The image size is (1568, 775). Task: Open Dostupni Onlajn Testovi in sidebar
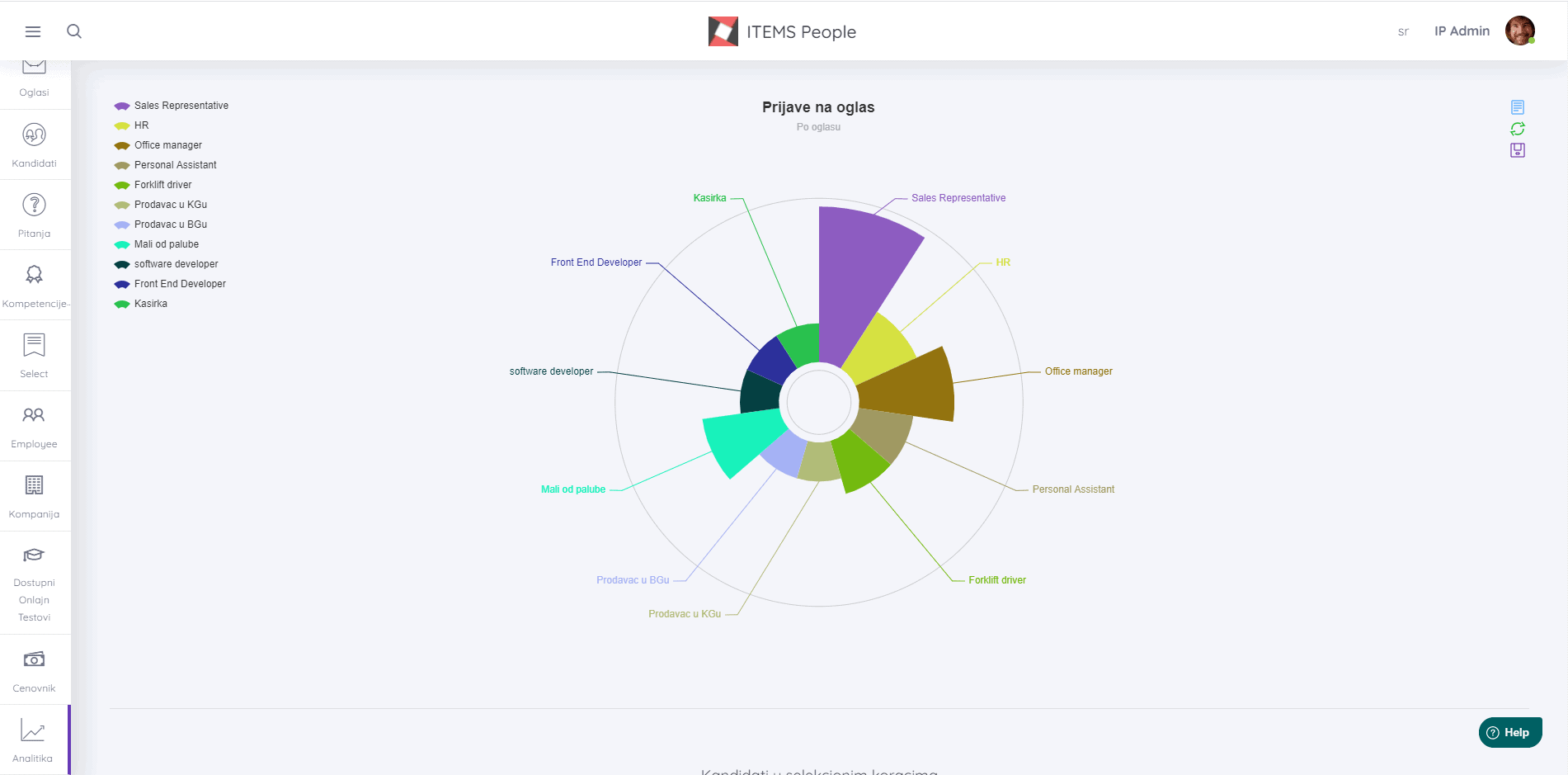click(x=35, y=583)
